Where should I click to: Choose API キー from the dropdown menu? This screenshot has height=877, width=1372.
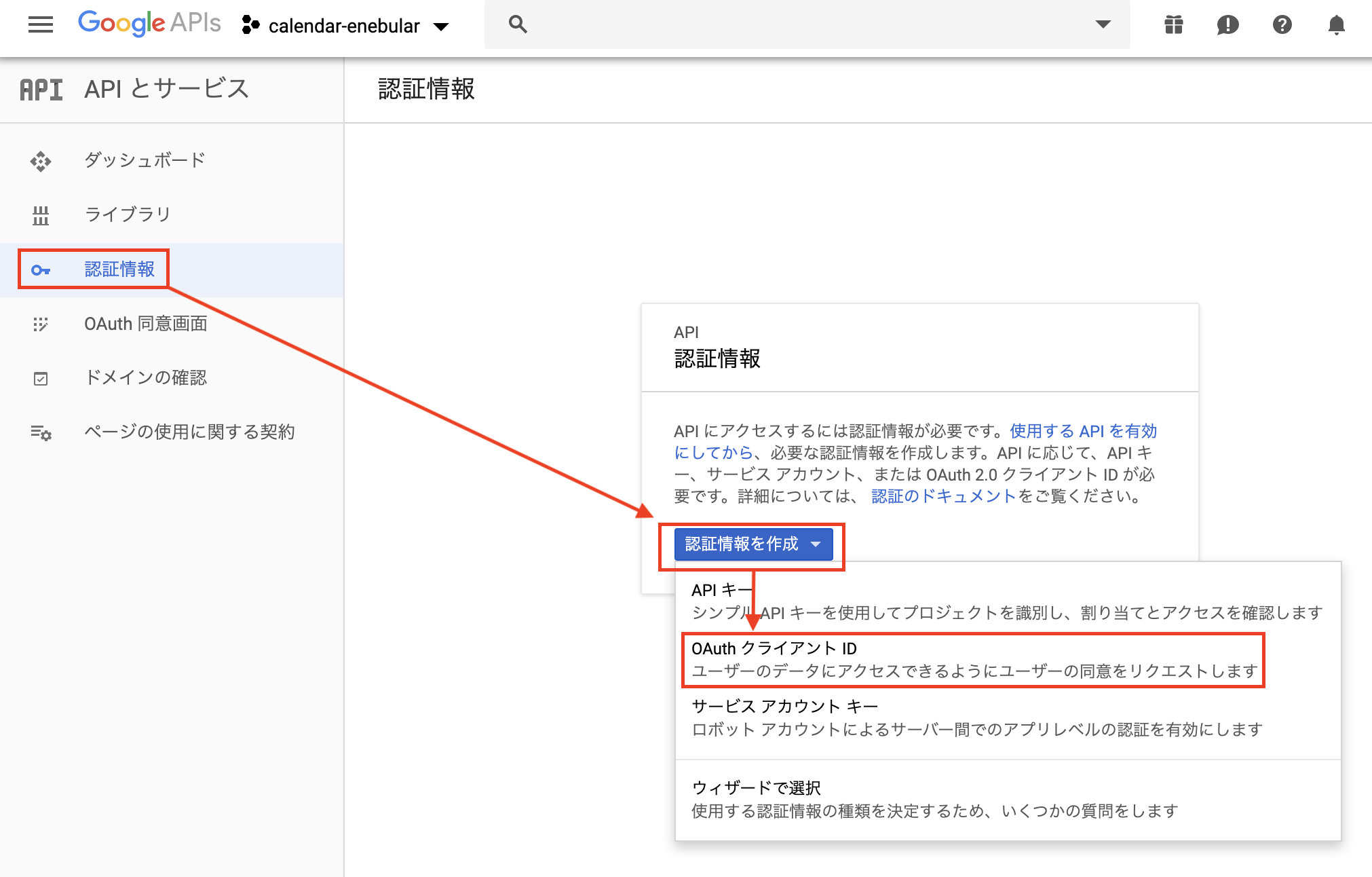pyautogui.click(x=1008, y=601)
